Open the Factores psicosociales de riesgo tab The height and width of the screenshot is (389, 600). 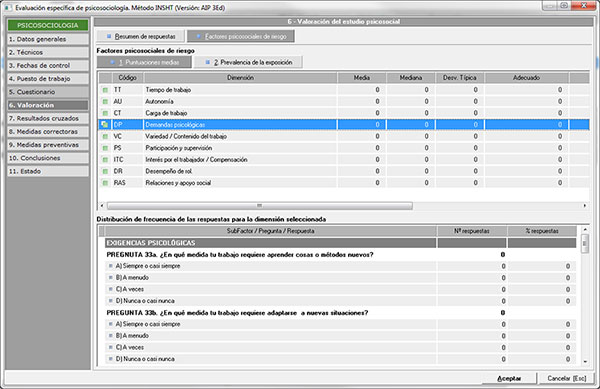click(241, 36)
